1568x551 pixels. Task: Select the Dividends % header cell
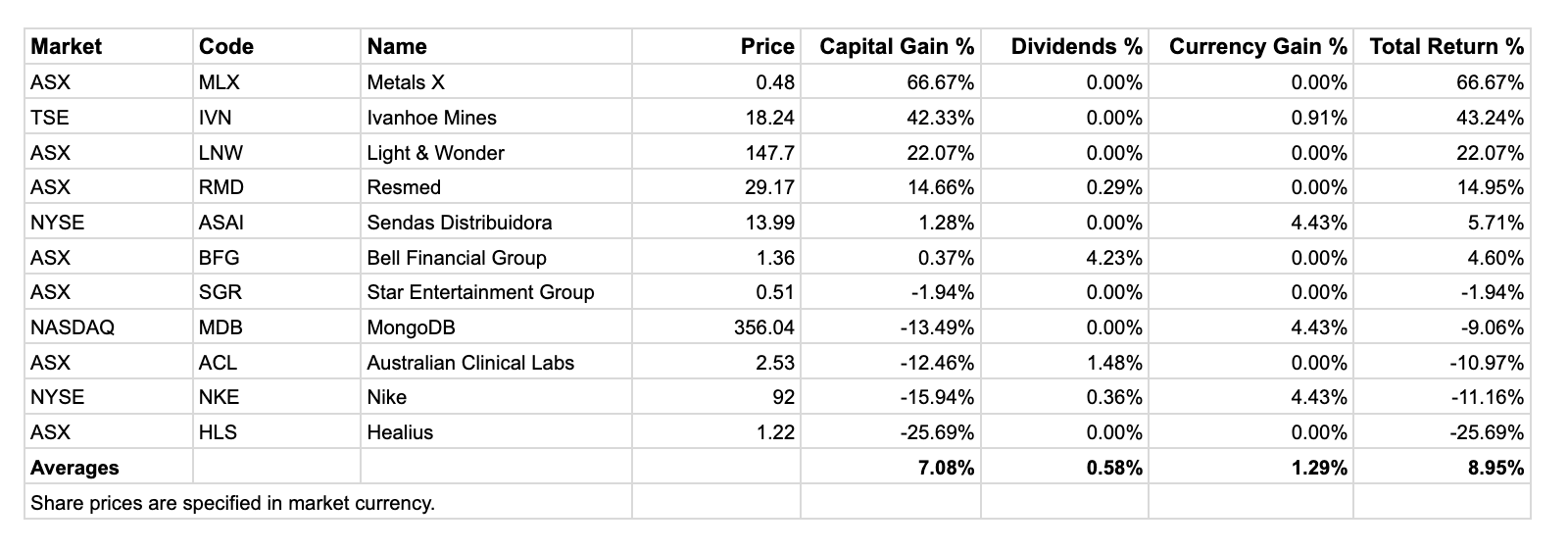click(1076, 47)
